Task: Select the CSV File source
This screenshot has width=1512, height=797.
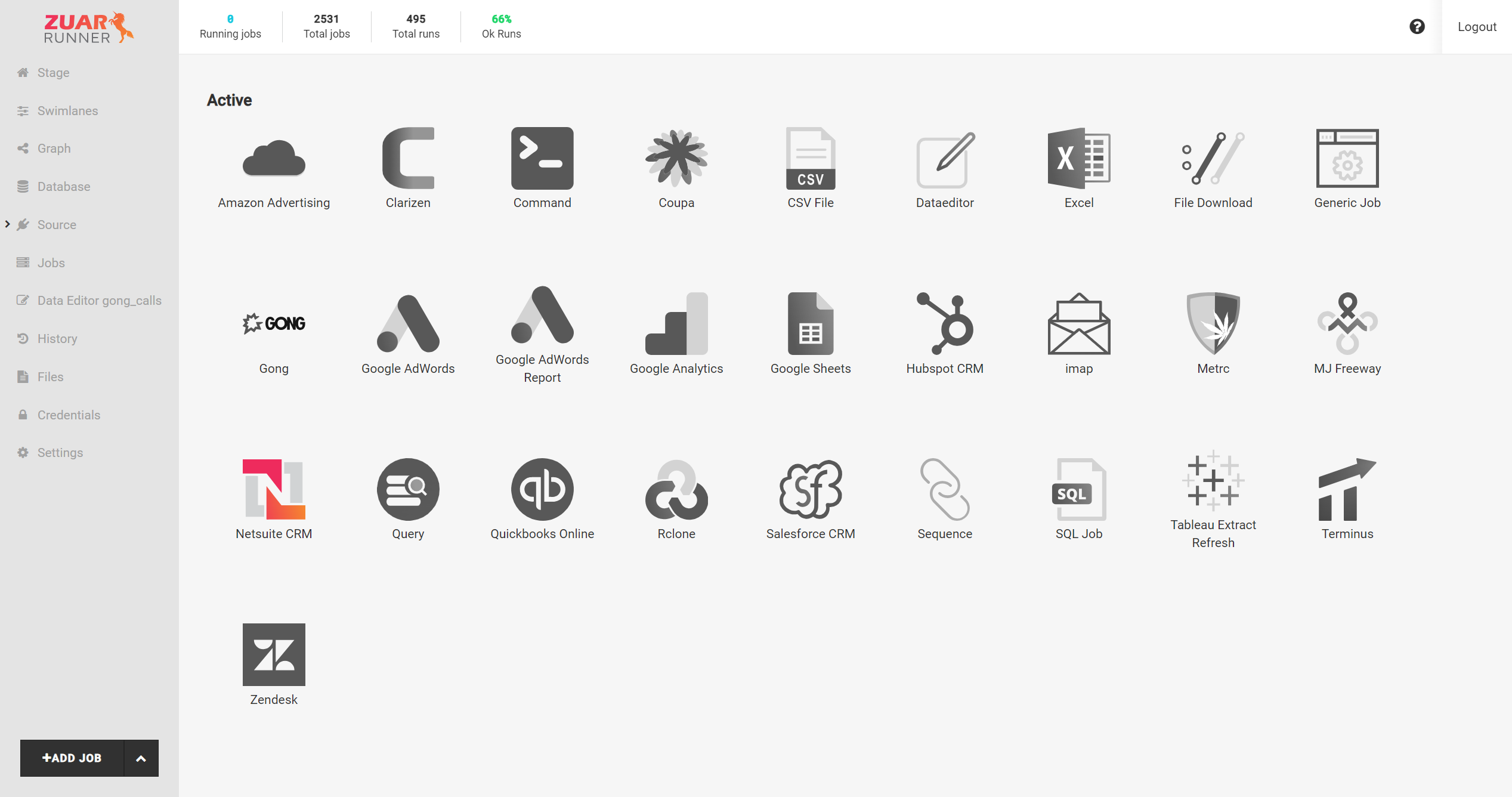Action: click(x=810, y=159)
